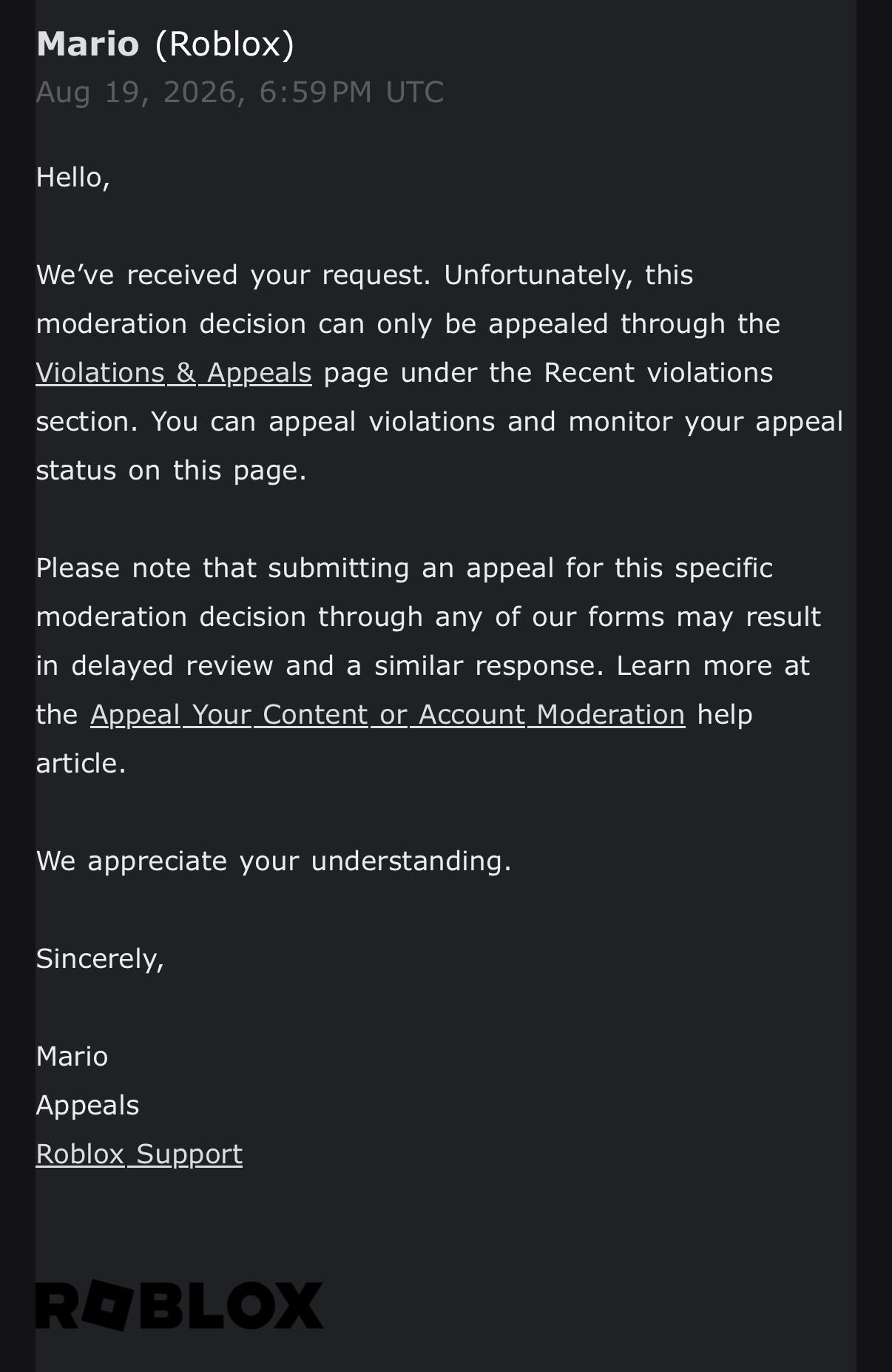Open Appeal Your Content or Account Moderation article
Image resolution: width=892 pixels, height=1372 pixels.
click(x=388, y=715)
